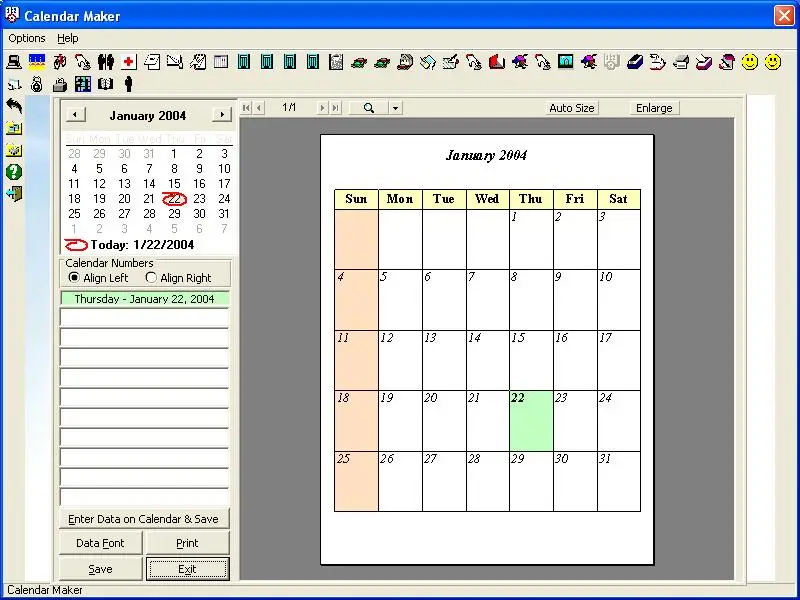
Task: Click the first blank entry line below the date header
Action: 144,317
